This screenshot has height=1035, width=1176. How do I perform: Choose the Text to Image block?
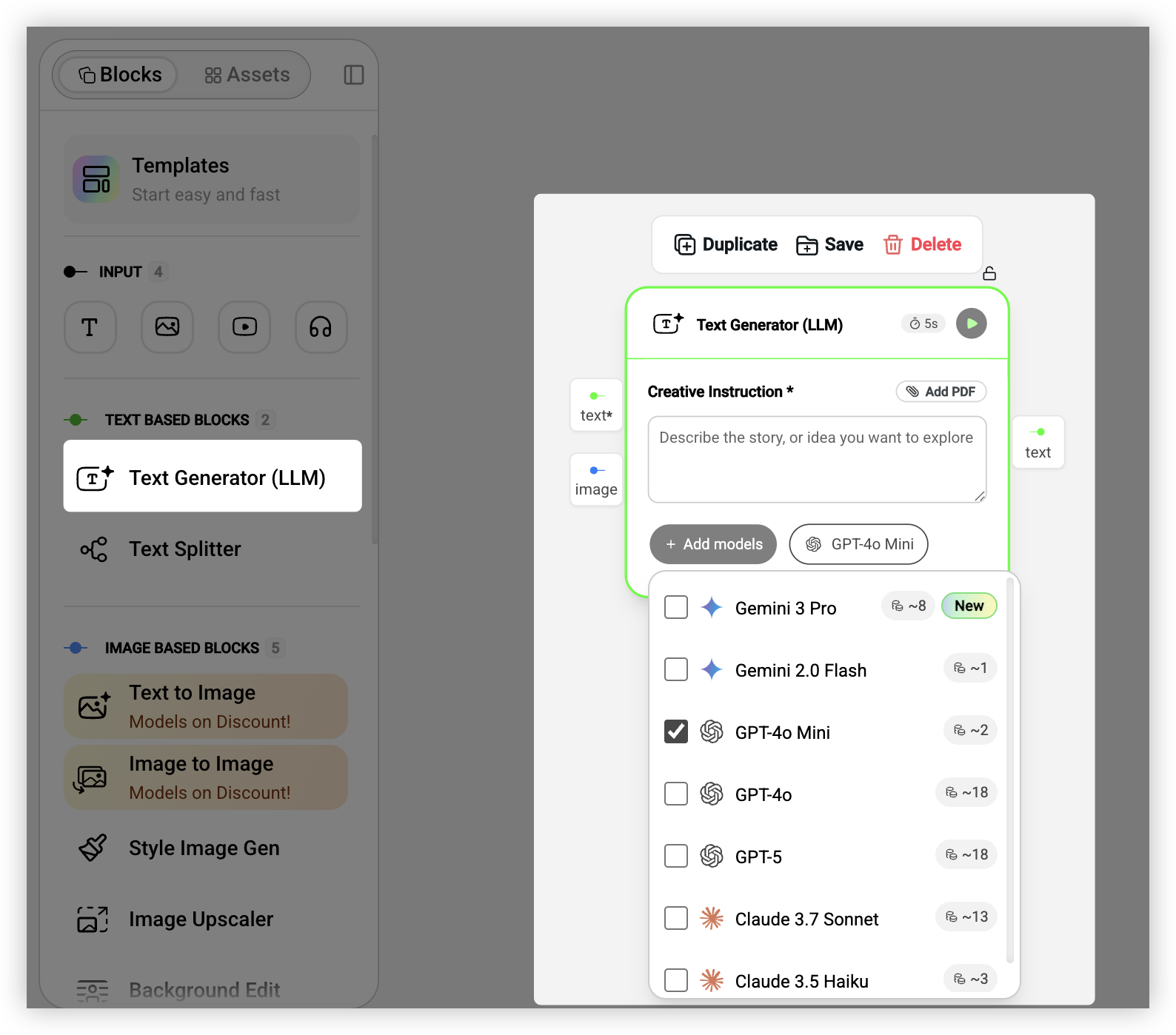click(x=206, y=706)
